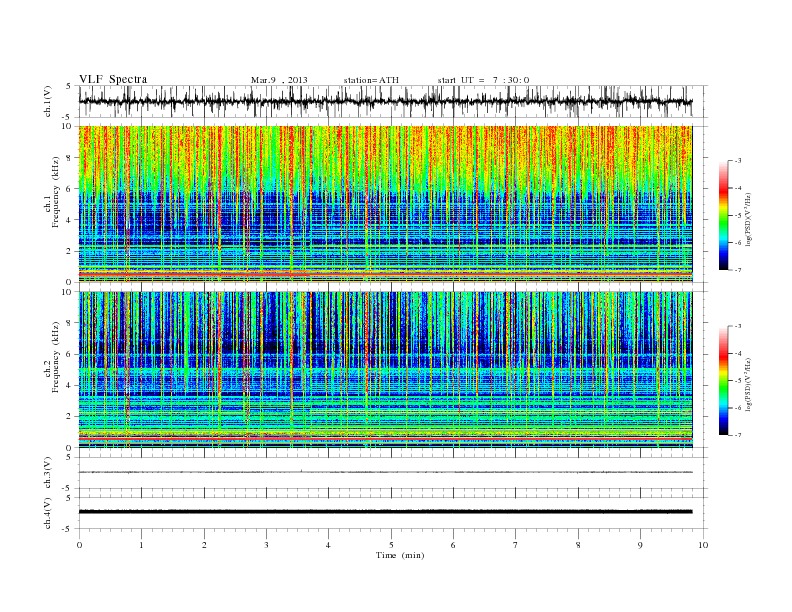Click the "Time (min)" axis label
The image size is (792, 612).
(400, 555)
